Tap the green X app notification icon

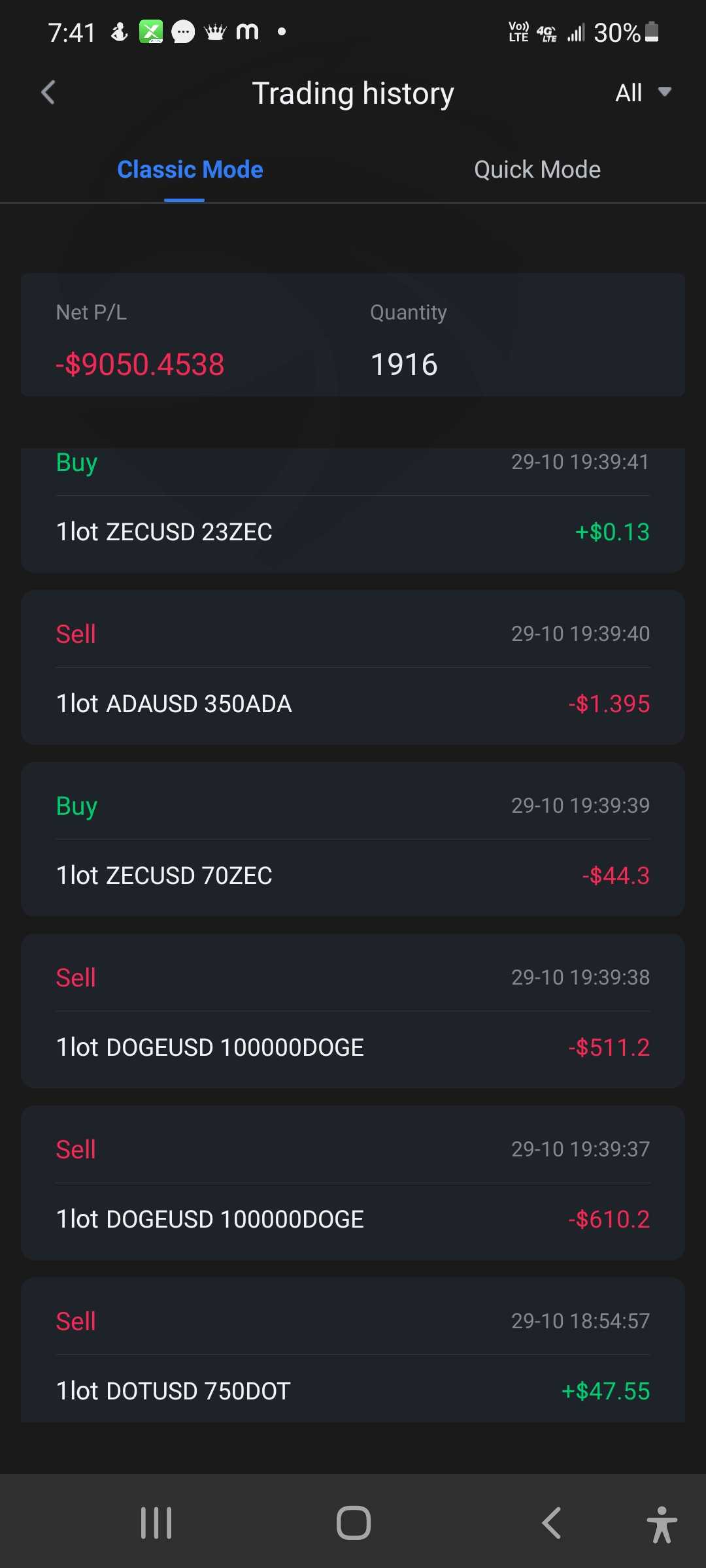click(x=151, y=31)
